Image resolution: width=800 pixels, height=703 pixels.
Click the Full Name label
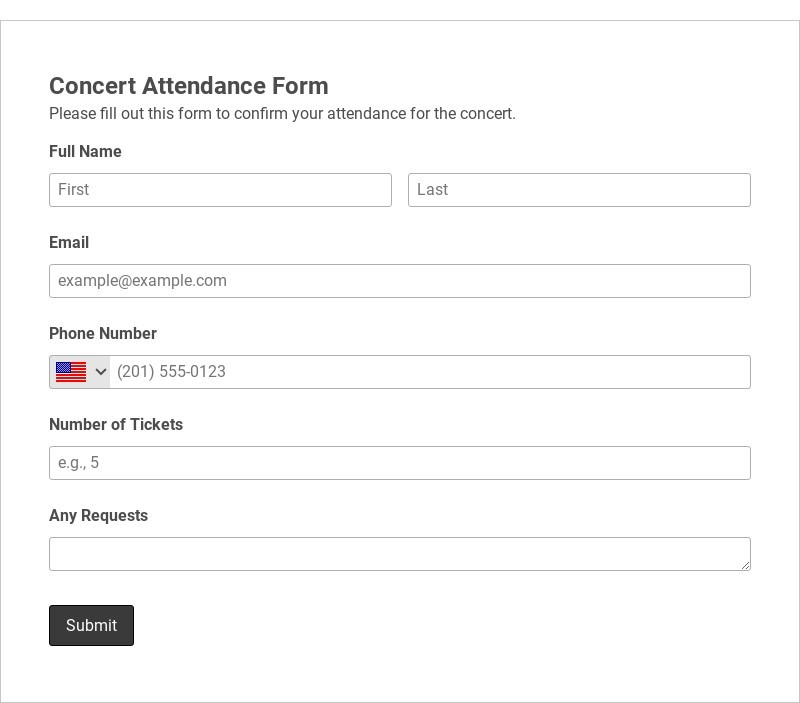coord(85,152)
